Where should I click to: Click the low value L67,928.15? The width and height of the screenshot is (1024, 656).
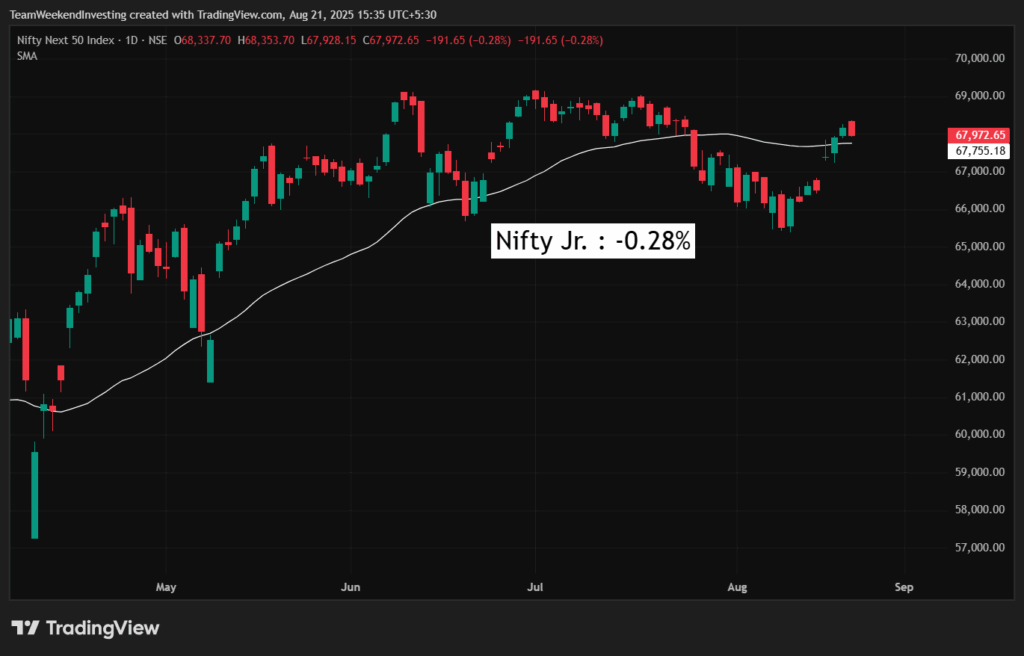tap(328, 41)
